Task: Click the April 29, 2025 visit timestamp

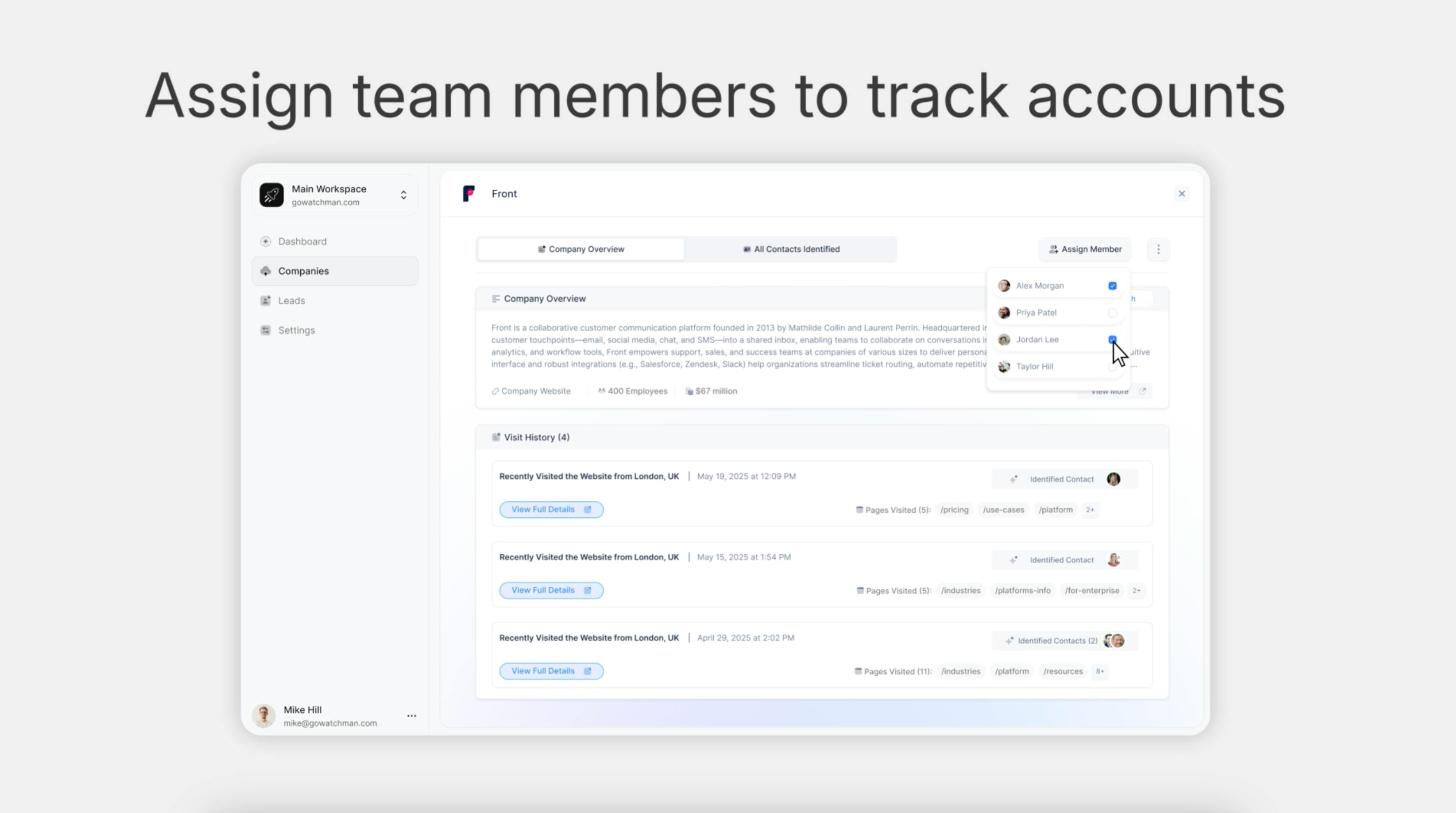Action: (745, 638)
